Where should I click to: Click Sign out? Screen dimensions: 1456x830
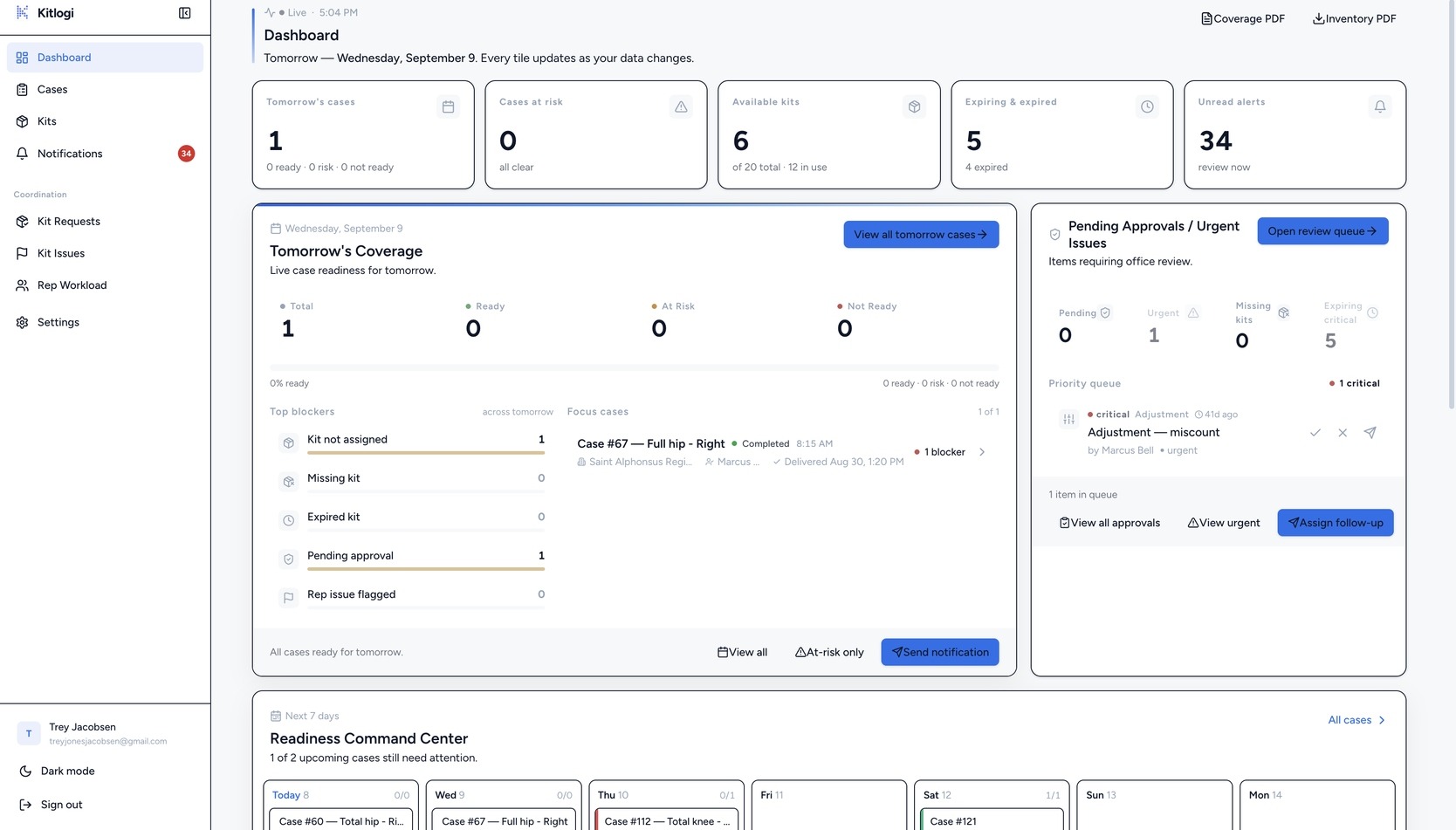105,805
